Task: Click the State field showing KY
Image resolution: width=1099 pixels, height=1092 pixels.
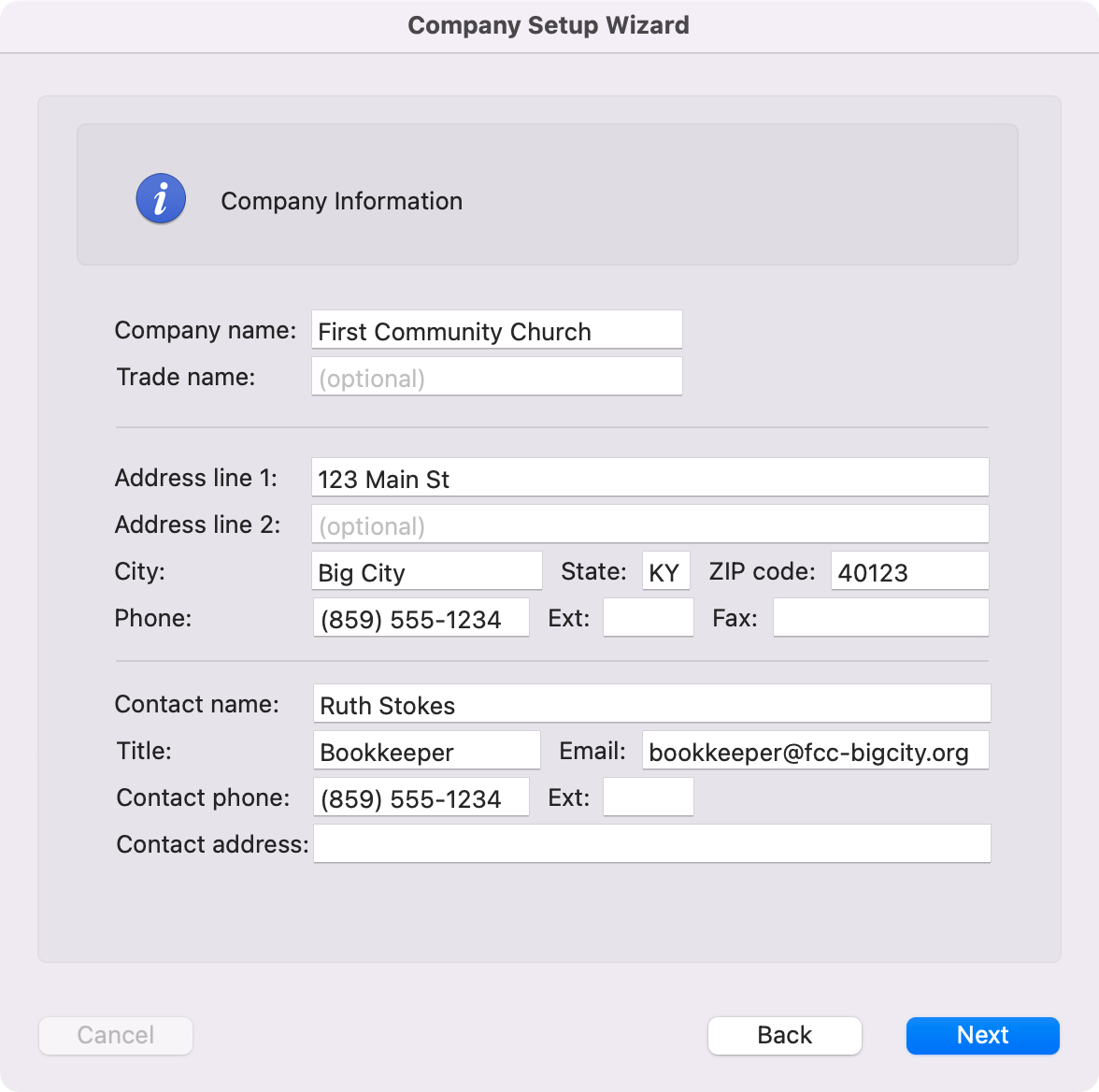Action: [665, 571]
